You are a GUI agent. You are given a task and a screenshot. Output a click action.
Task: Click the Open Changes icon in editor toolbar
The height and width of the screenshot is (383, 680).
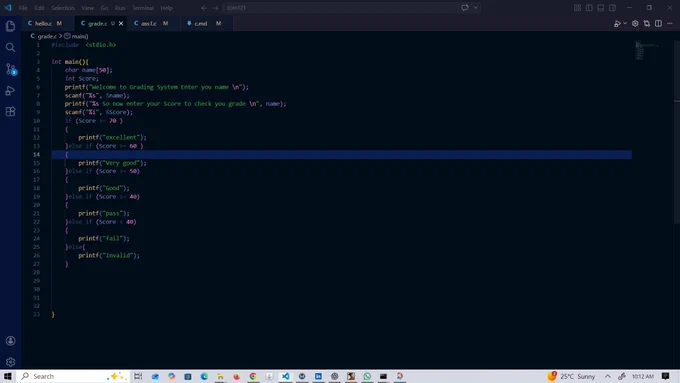647,23
